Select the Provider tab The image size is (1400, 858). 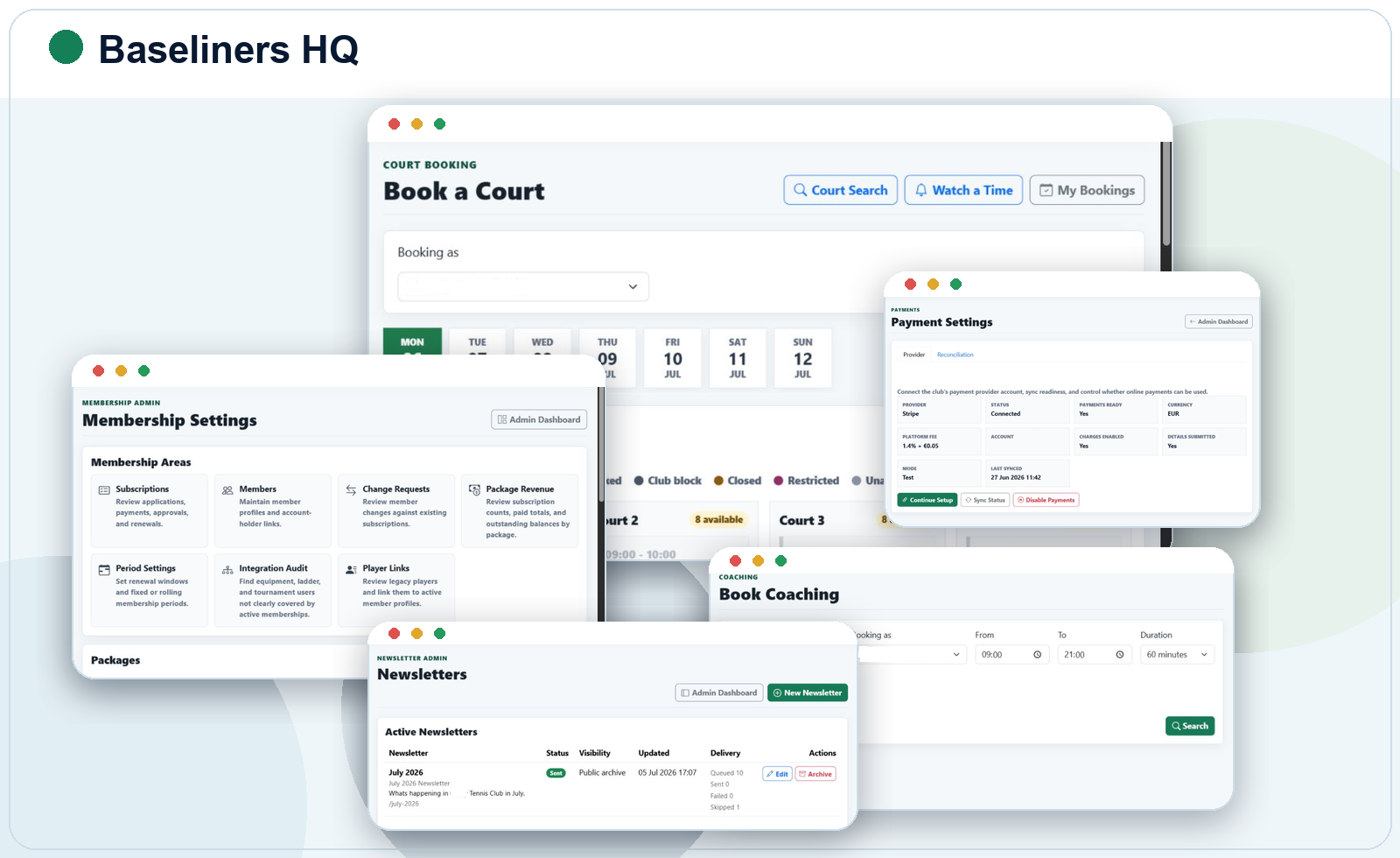tap(913, 355)
